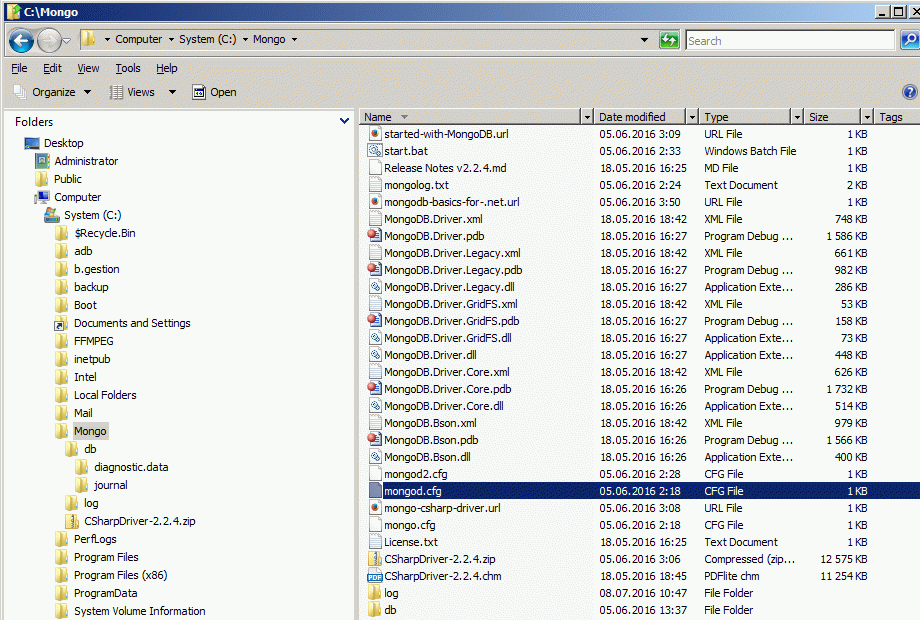
Task: Select the start.bat batch file icon
Action: (375, 151)
